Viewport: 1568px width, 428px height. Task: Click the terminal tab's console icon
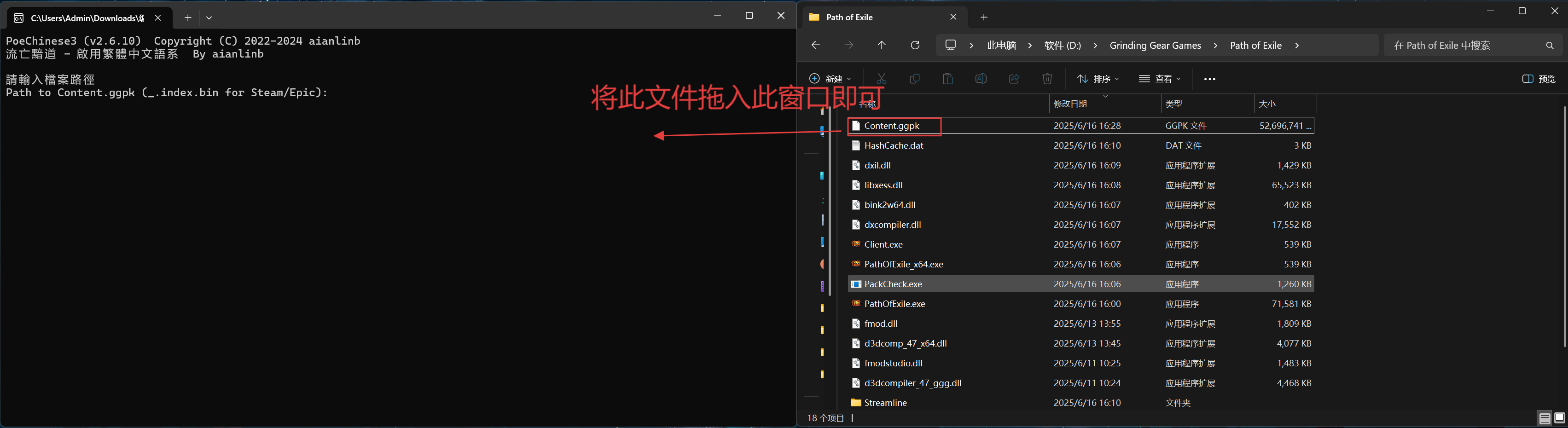tap(19, 17)
